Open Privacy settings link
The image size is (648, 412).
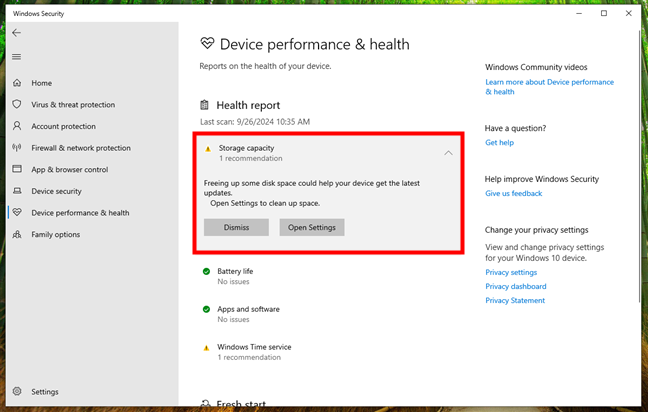pyautogui.click(x=511, y=272)
